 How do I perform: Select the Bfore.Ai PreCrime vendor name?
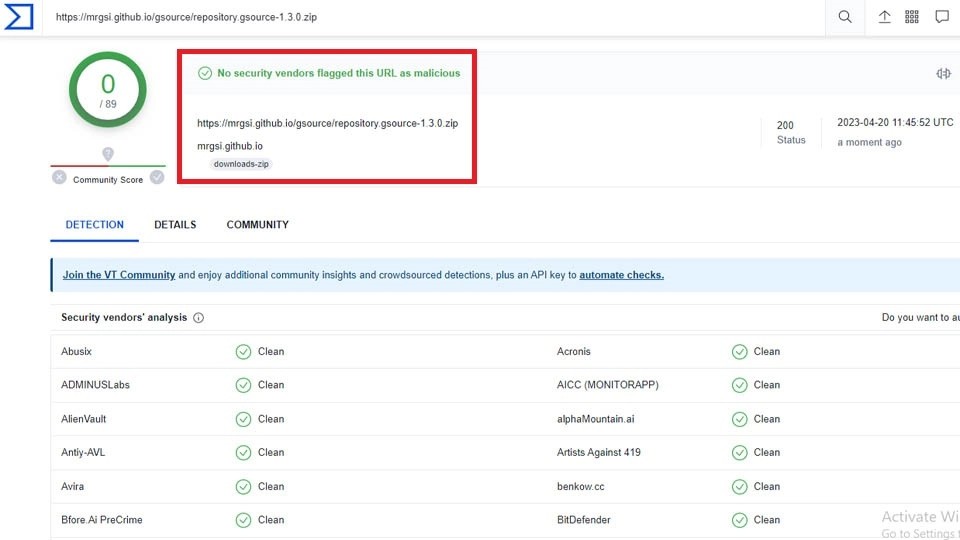click(102, 520)
